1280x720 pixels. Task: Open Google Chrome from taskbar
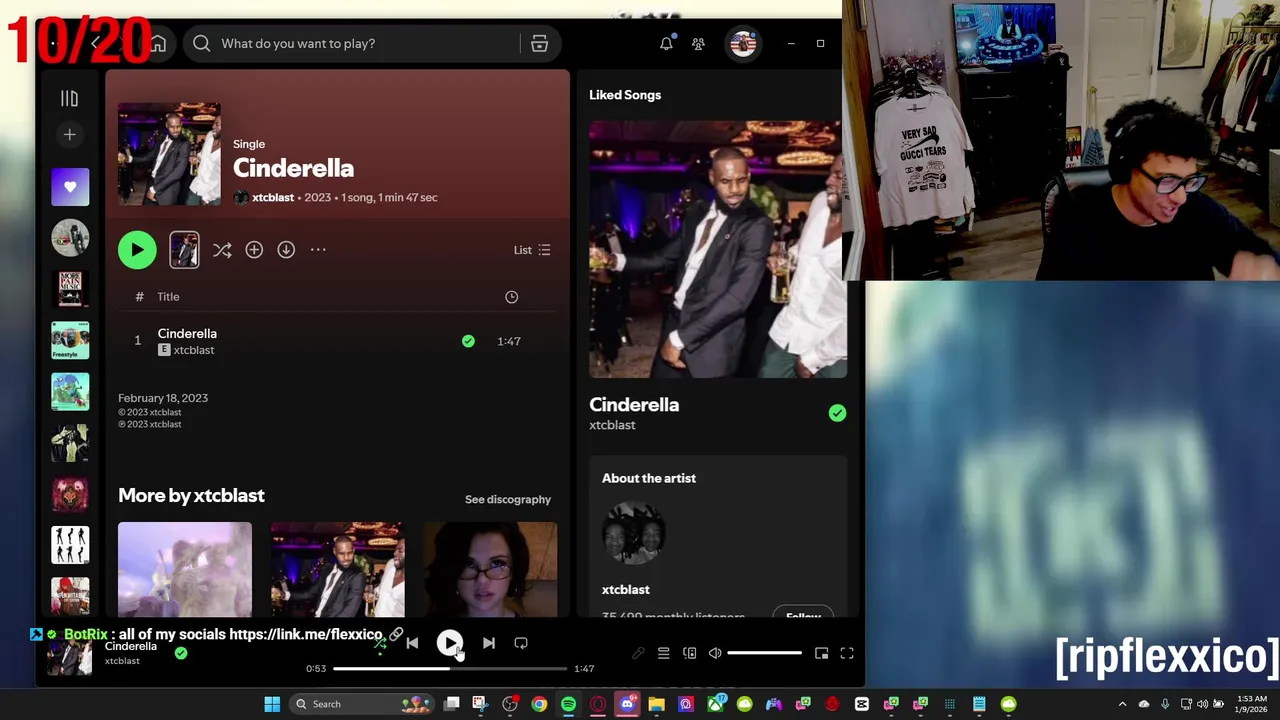point(539,704)
